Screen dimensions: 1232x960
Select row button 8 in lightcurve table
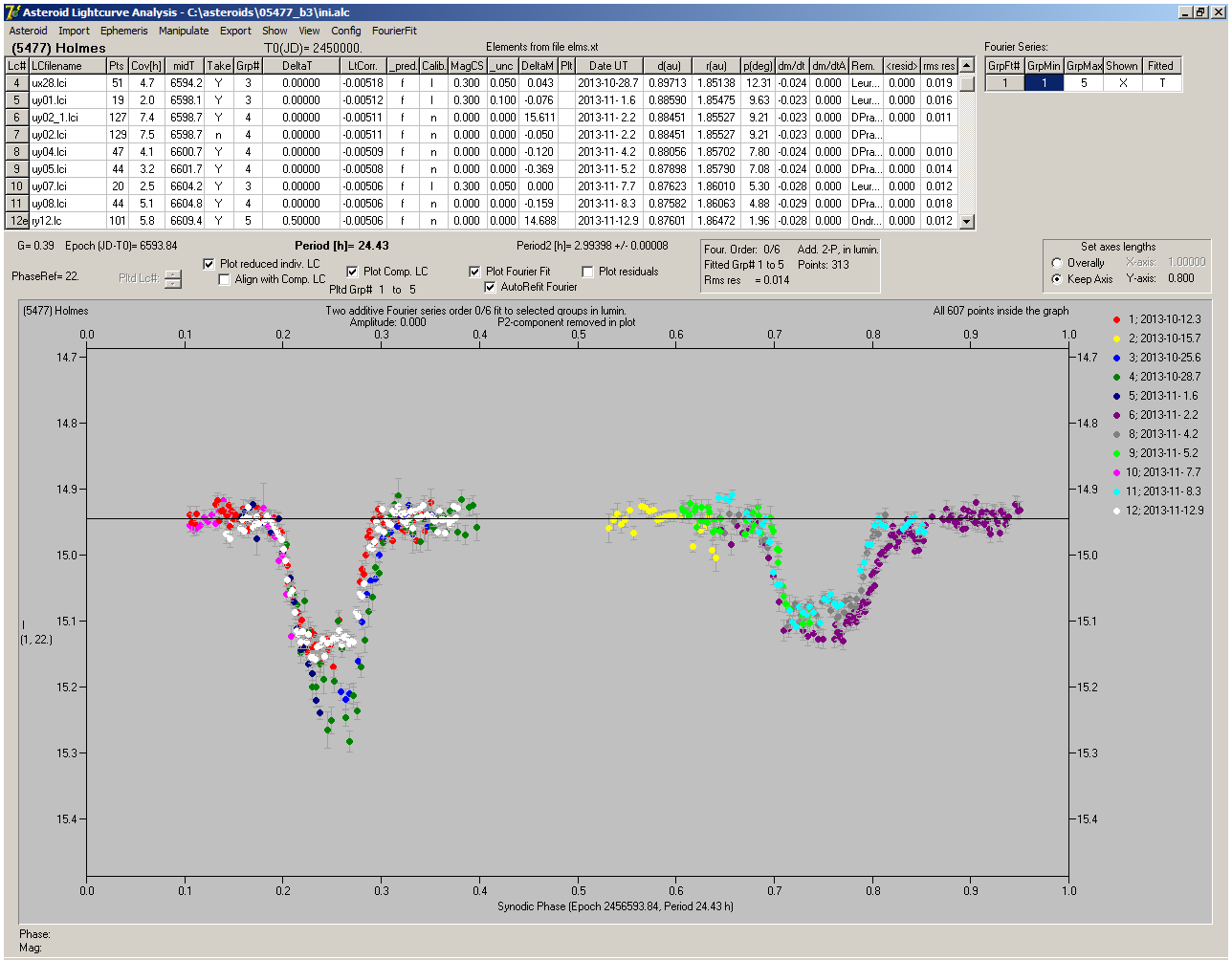point(17,152)
